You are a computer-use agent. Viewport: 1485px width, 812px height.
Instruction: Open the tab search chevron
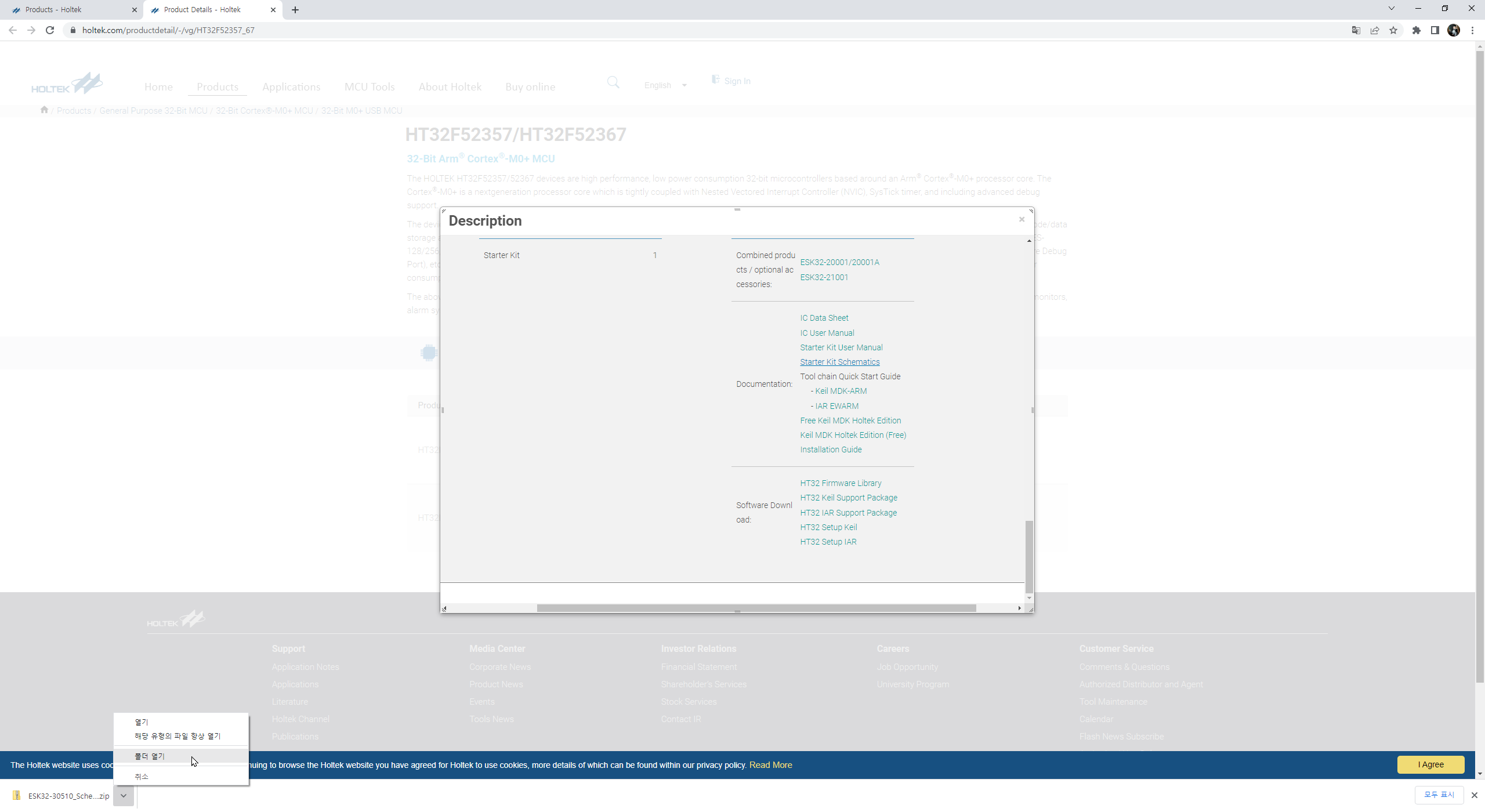coord(1391,8)
